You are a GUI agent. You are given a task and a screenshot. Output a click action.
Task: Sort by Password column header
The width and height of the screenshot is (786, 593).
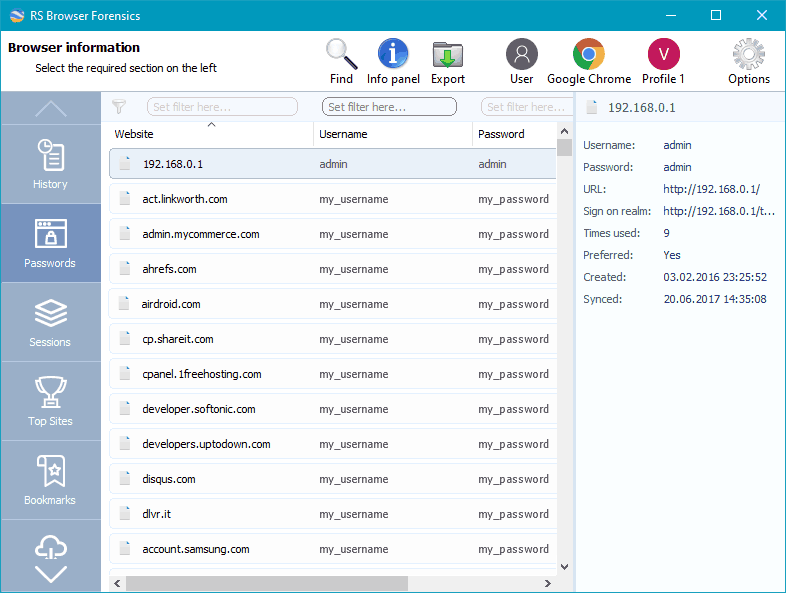[514, 134]
